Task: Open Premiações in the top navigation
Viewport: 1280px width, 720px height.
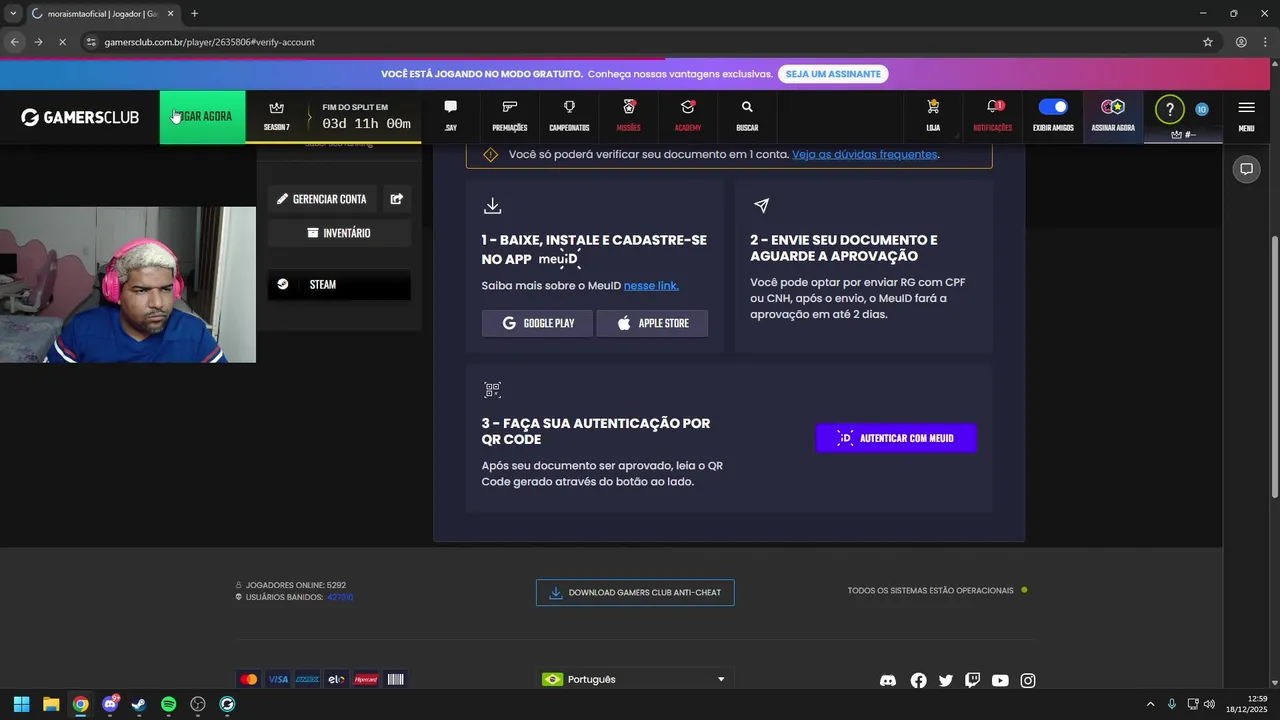Action: pyautogui.click(x=510, y=116)
